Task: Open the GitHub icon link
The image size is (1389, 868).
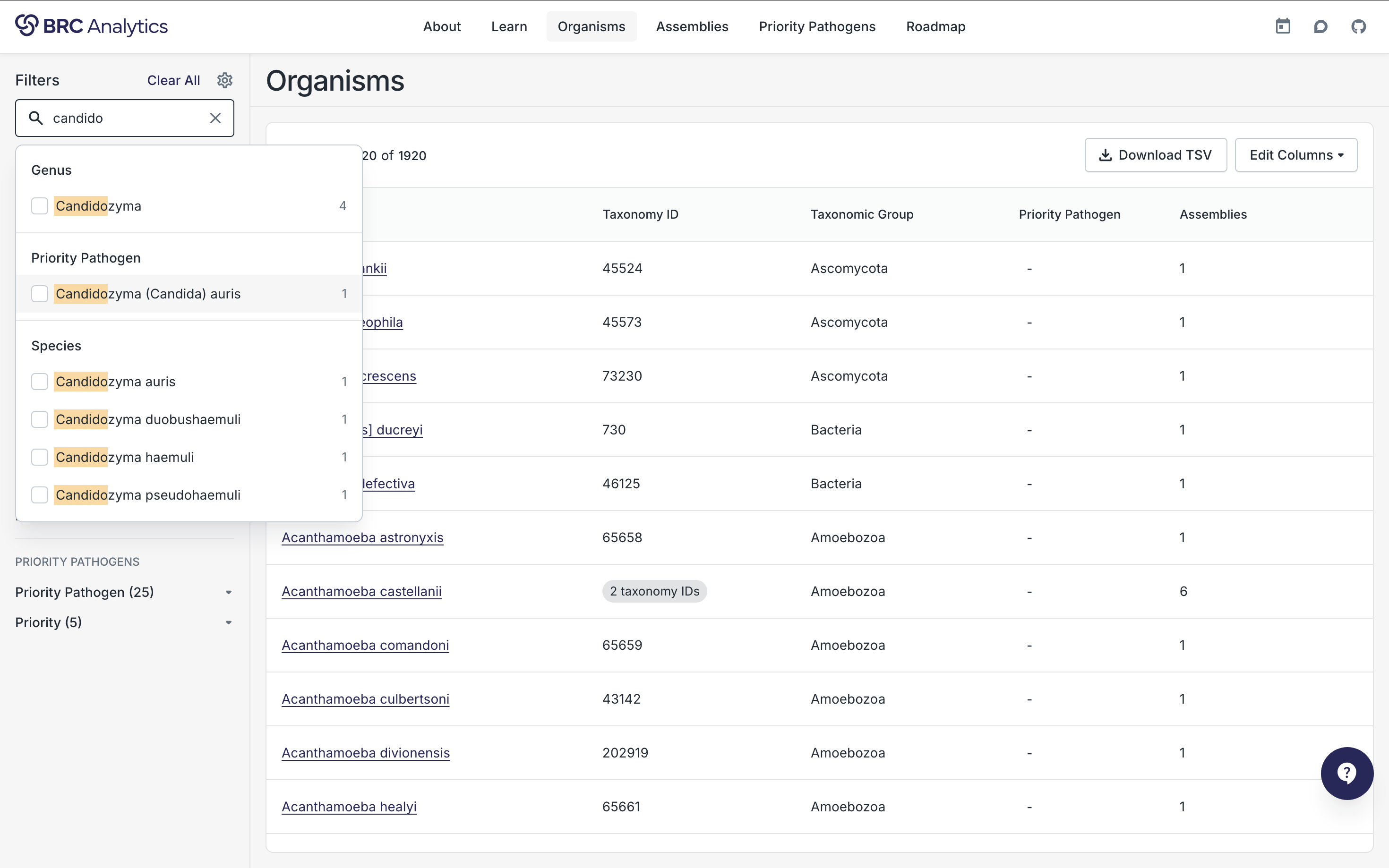Action: (x=1359, y=26)
